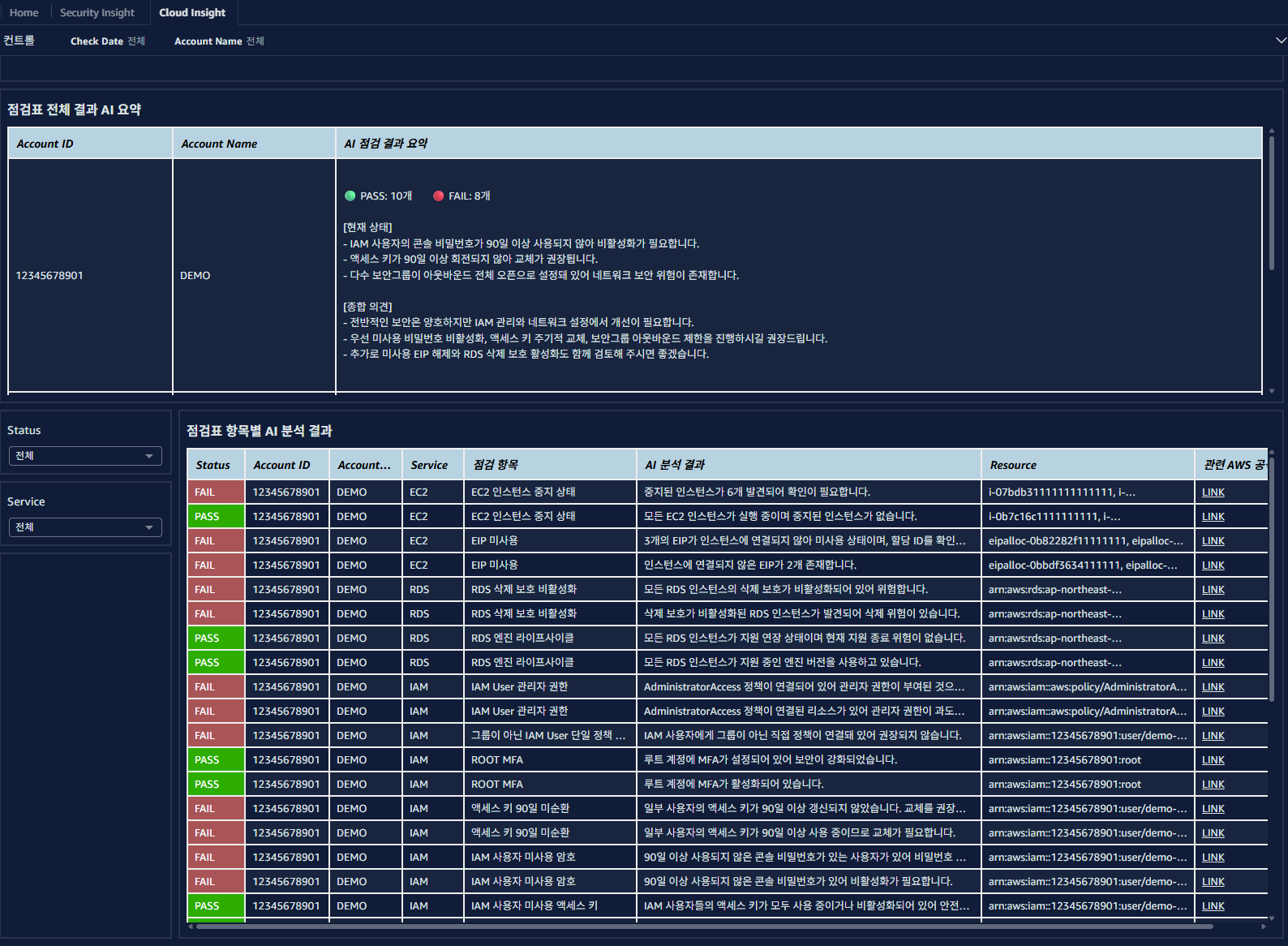
Task: Open the Service filter dropdown
Action: tap(85, 527)
